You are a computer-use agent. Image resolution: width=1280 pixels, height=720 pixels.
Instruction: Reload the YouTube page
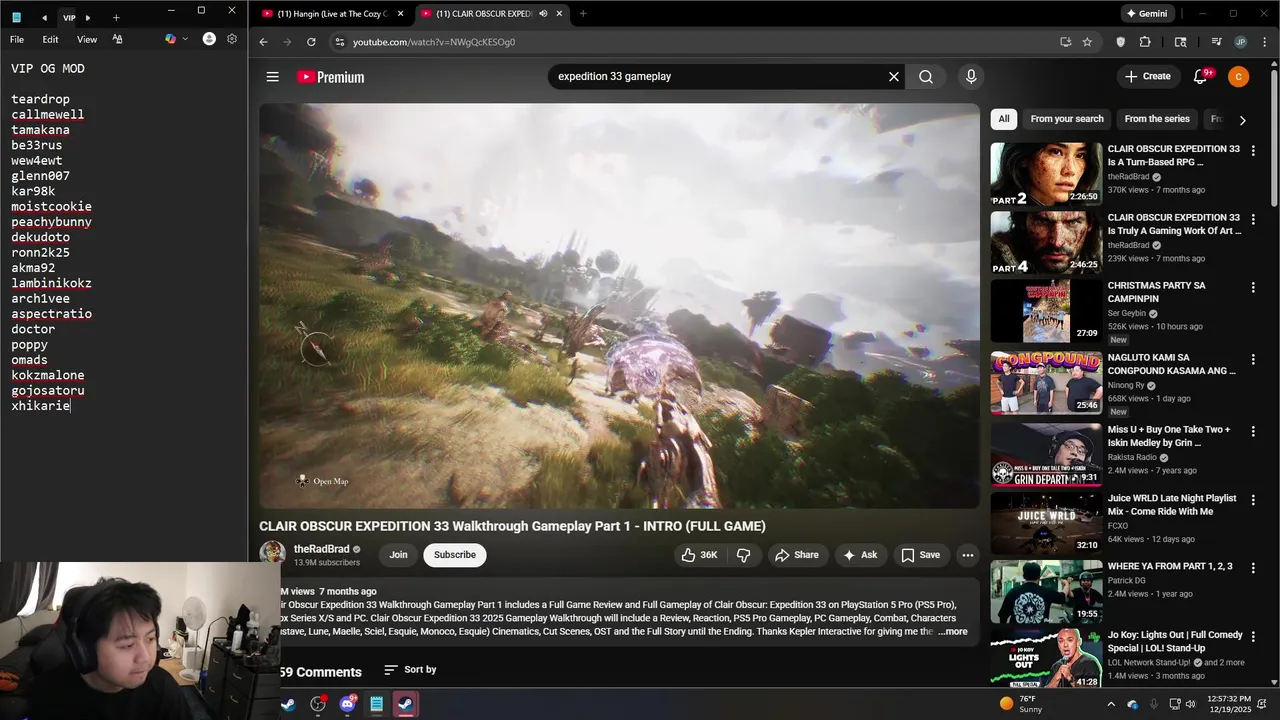[x=311, y=42]
